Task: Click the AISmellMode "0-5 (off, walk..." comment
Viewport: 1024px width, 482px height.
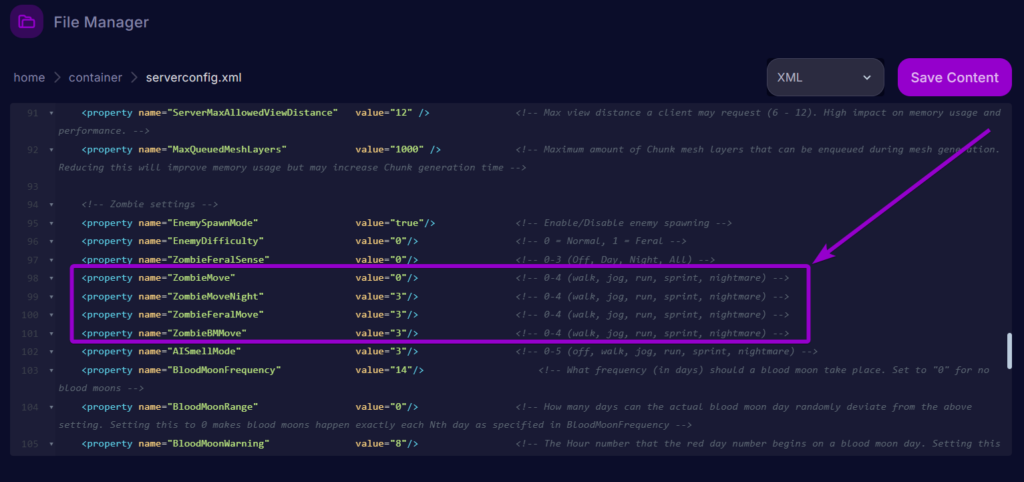Action: (x=666, y=351)
